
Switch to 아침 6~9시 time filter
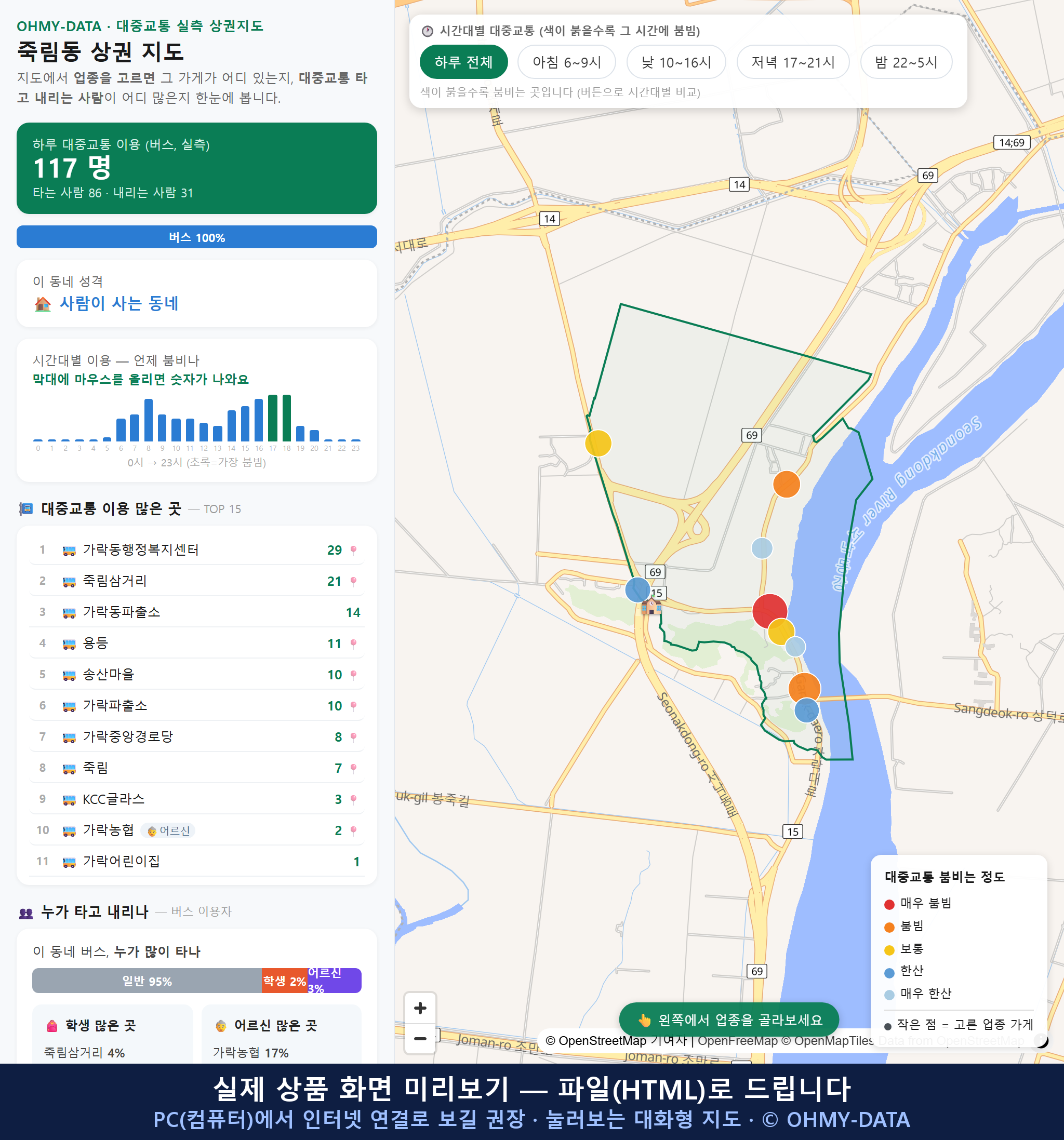pyautogui.click(x=567, y=62)
